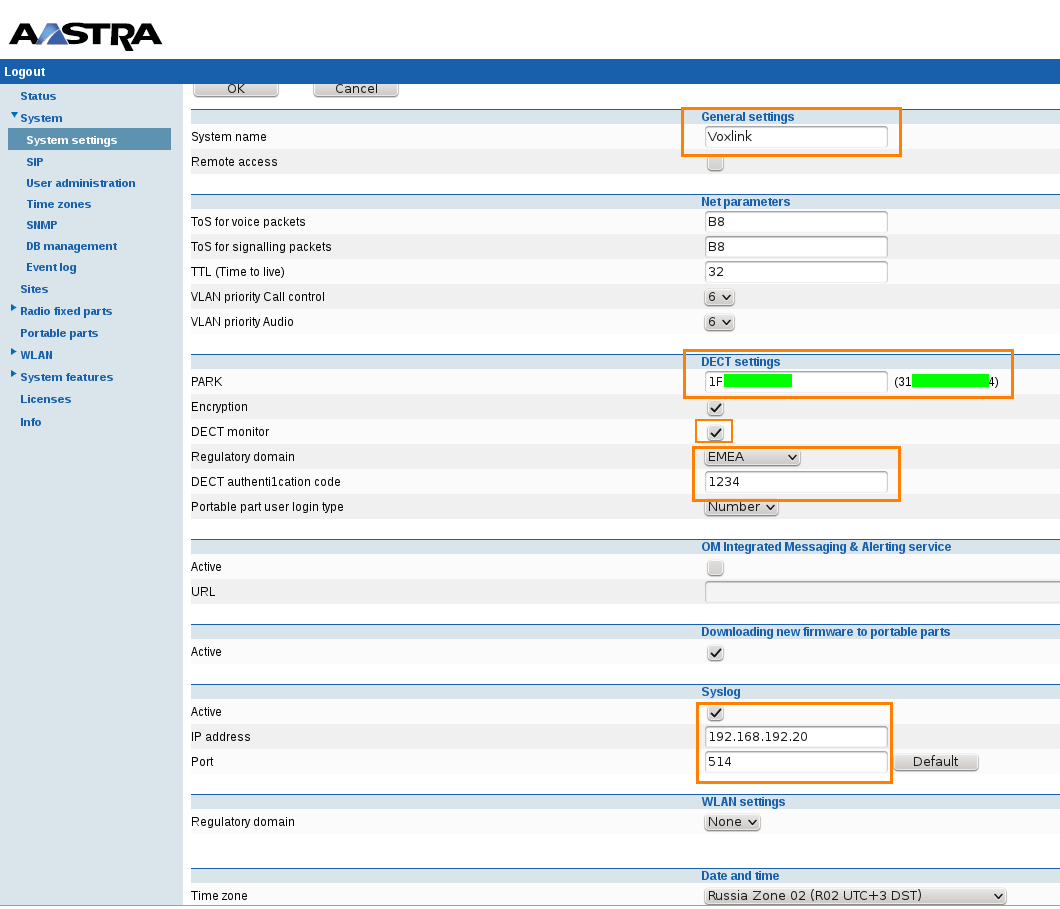
Task: Go to Time zones page
Action: pyautogui.click(x=58, y=204)
